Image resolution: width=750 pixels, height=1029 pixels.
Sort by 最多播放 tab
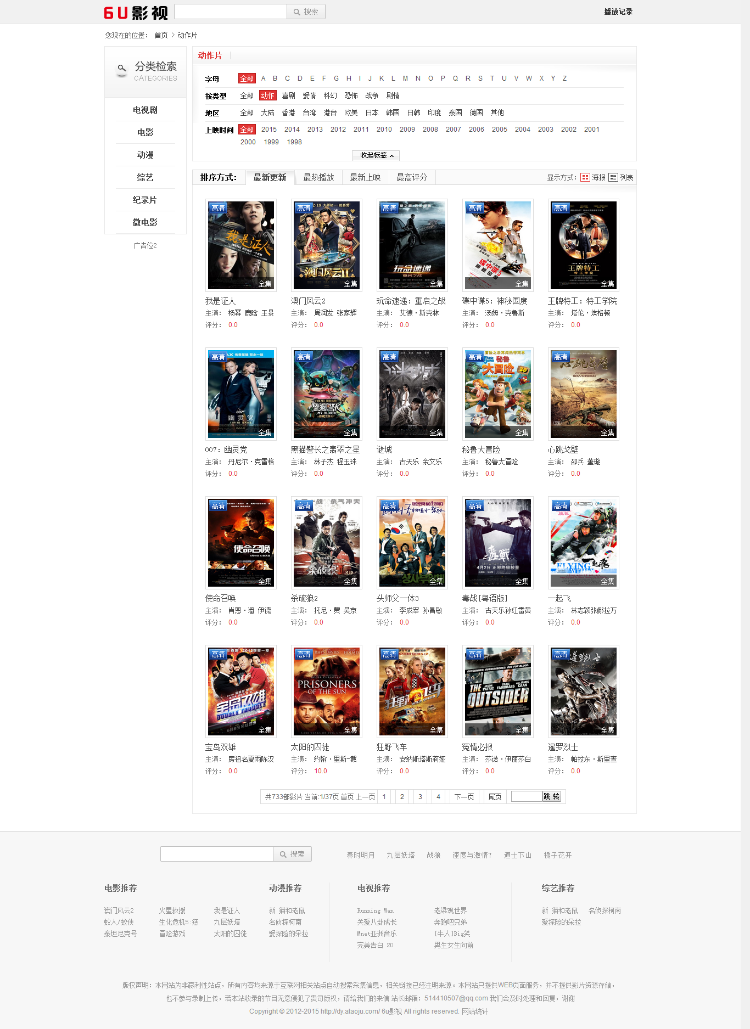point(319,177)
